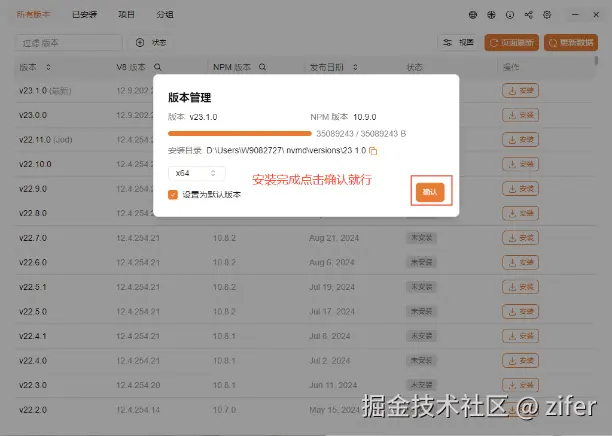This screenshot has width=612, height=436.
Task: Click date cell Aug 21, 2024
Action: [x=334, y=238]
